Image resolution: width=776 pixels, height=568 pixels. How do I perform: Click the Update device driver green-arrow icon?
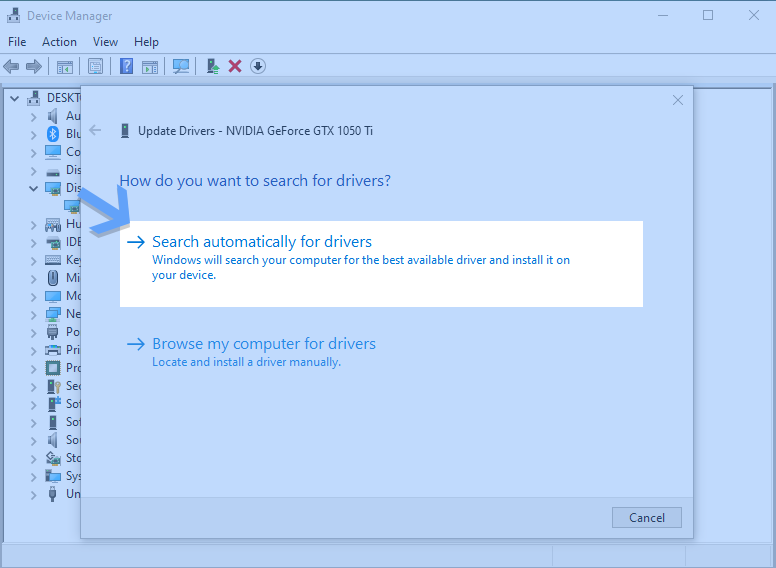(213, 66)
